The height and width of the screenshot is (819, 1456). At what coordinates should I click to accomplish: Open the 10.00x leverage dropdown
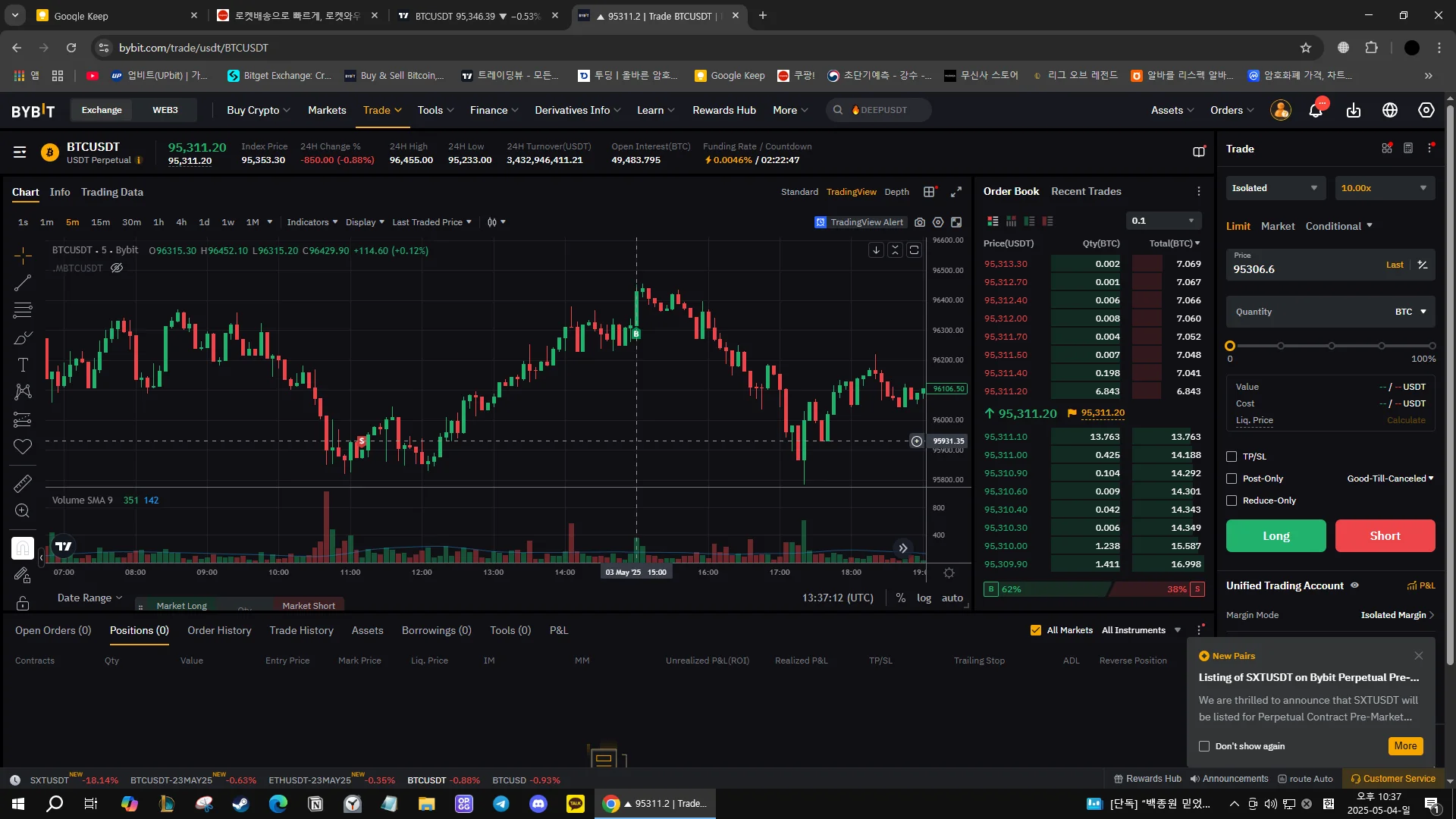click(1384, 188)
